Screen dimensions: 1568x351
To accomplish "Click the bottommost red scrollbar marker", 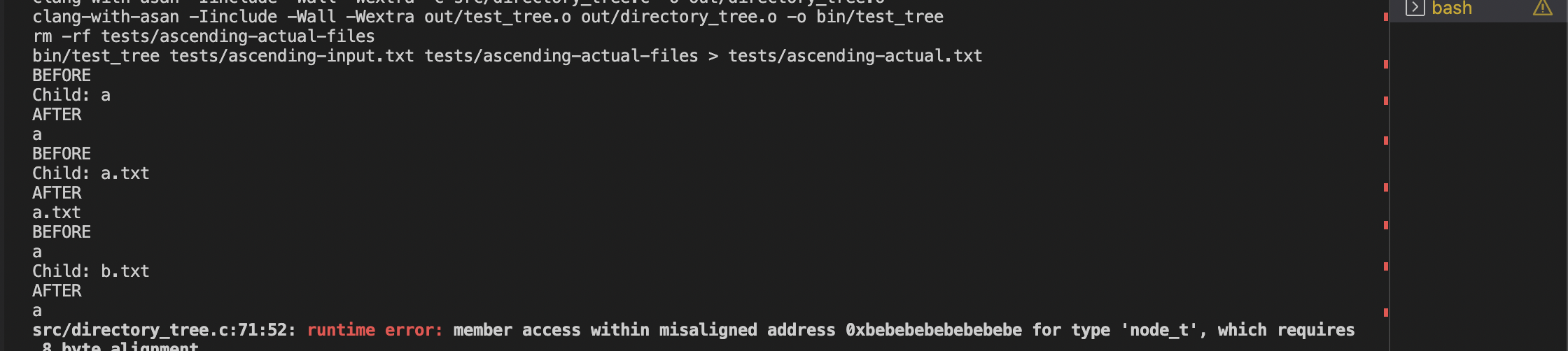I will pos(1385,313).
